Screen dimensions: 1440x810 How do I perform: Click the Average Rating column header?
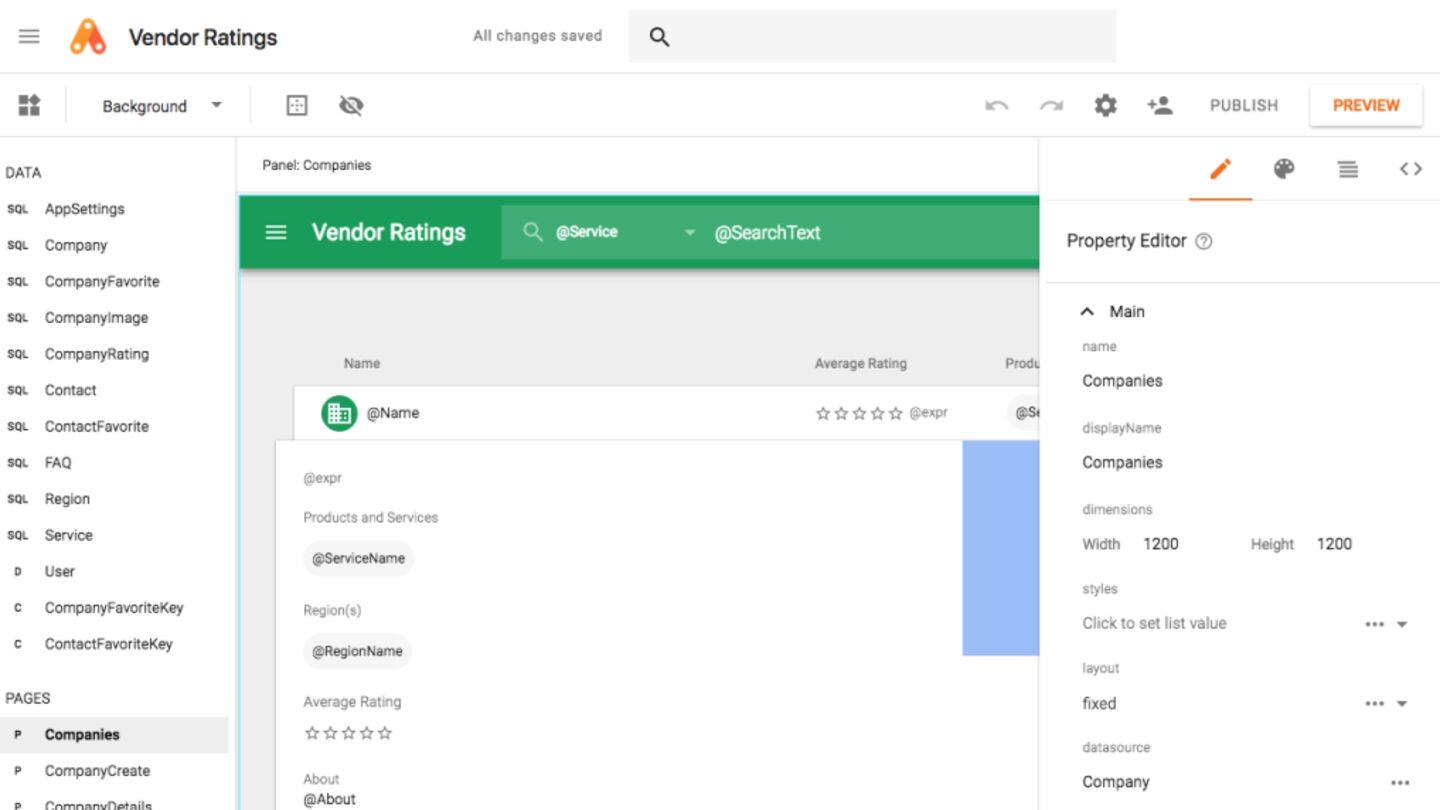point(861,364)
